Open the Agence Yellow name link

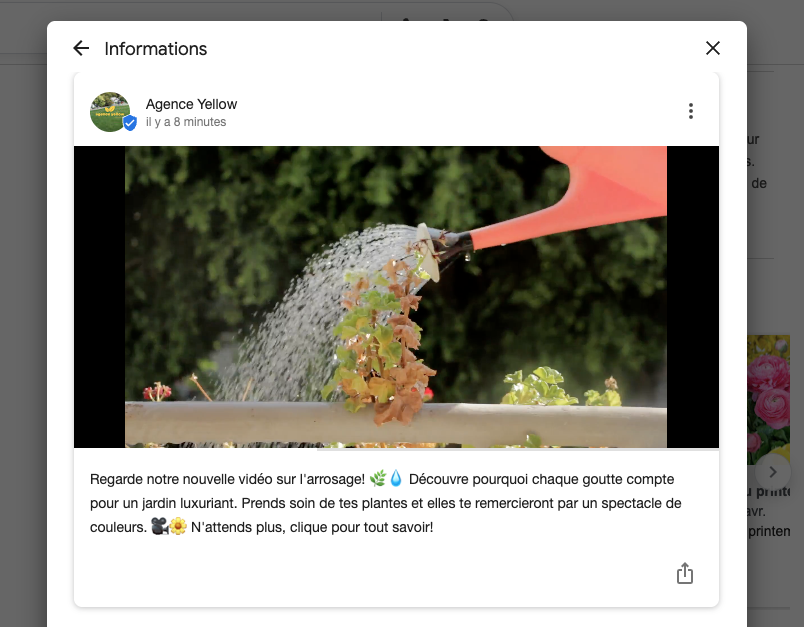pos(191,104)
